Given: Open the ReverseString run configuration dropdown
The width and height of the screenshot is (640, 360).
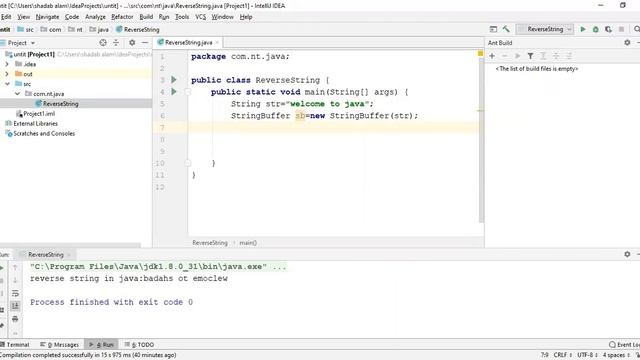Looking at the screenshot, I should [545, 29].
